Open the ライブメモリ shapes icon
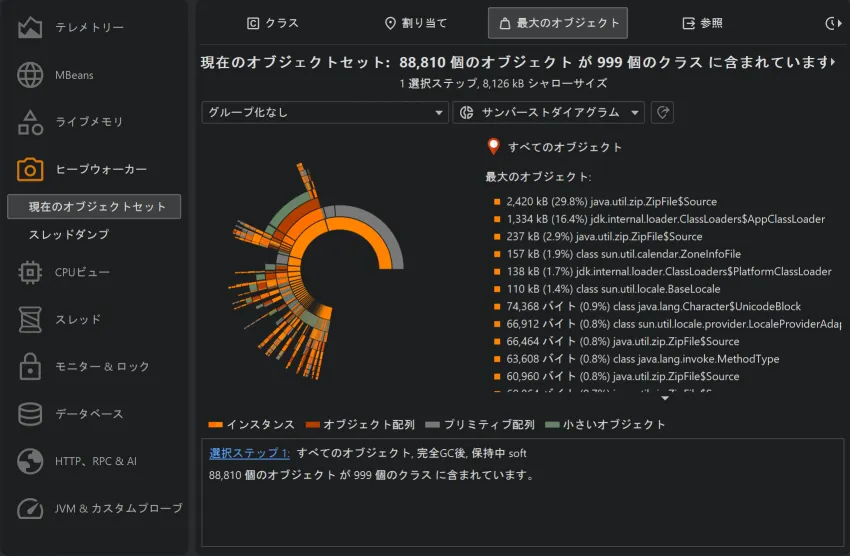 click(30, 122)
